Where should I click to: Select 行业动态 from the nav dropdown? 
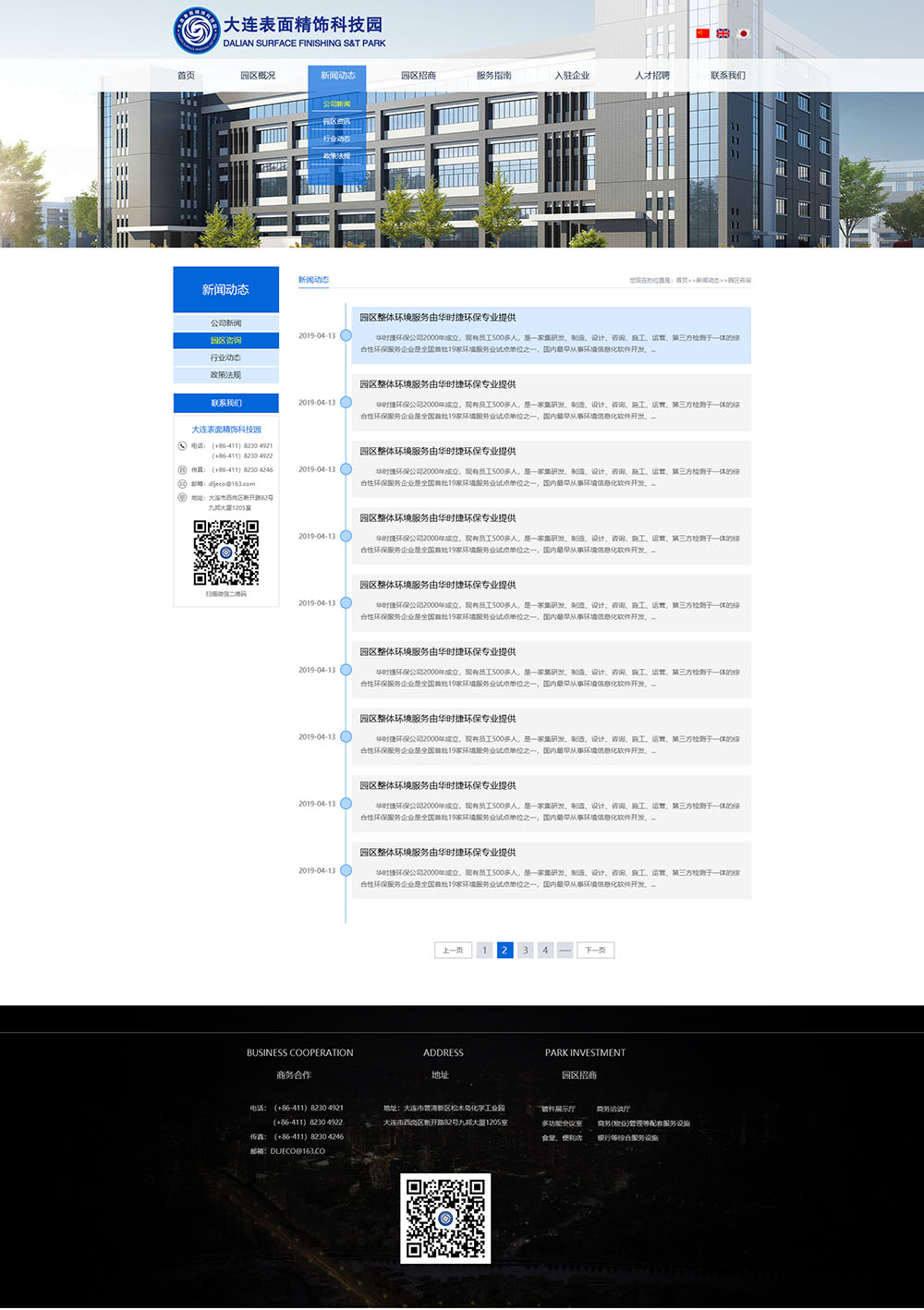coord(336,139)
